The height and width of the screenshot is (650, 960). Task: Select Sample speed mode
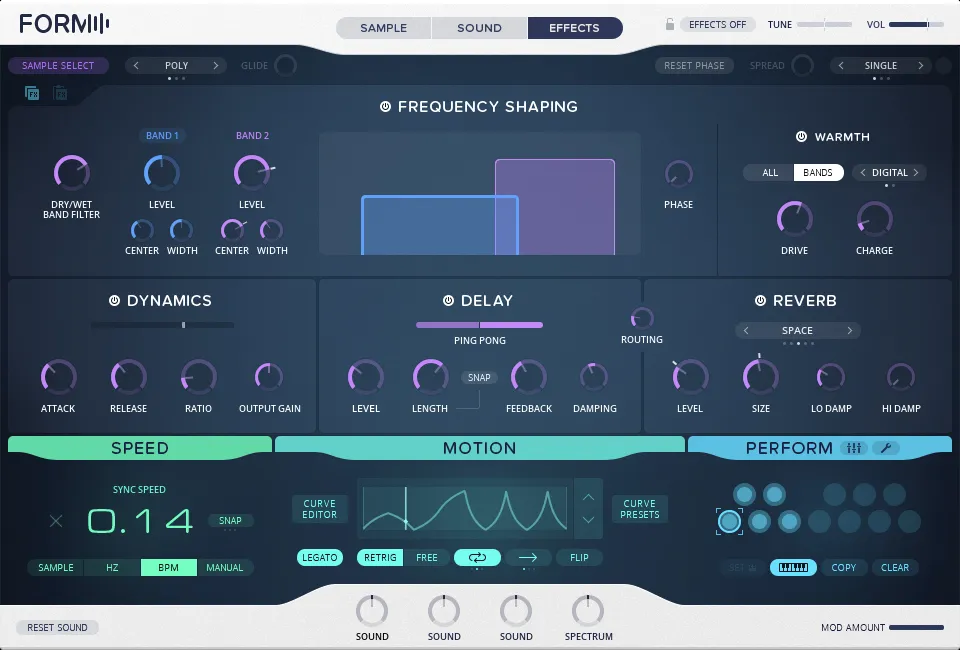pos(56,567)
